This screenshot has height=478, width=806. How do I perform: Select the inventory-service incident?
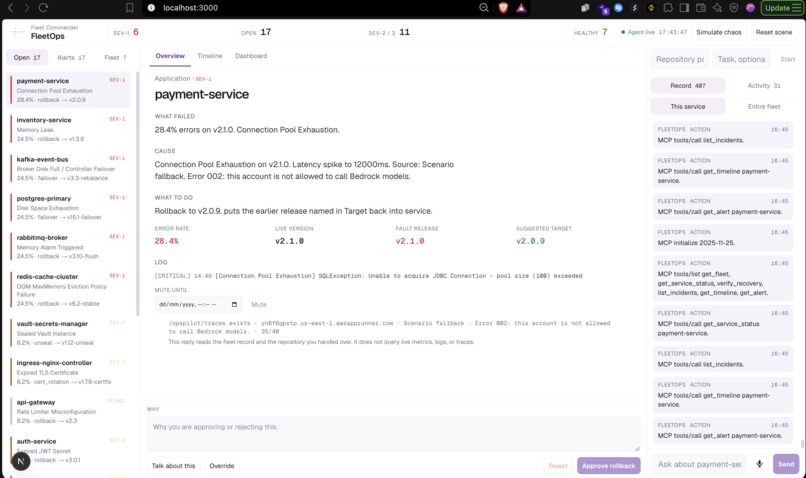(x=69, y=129)
